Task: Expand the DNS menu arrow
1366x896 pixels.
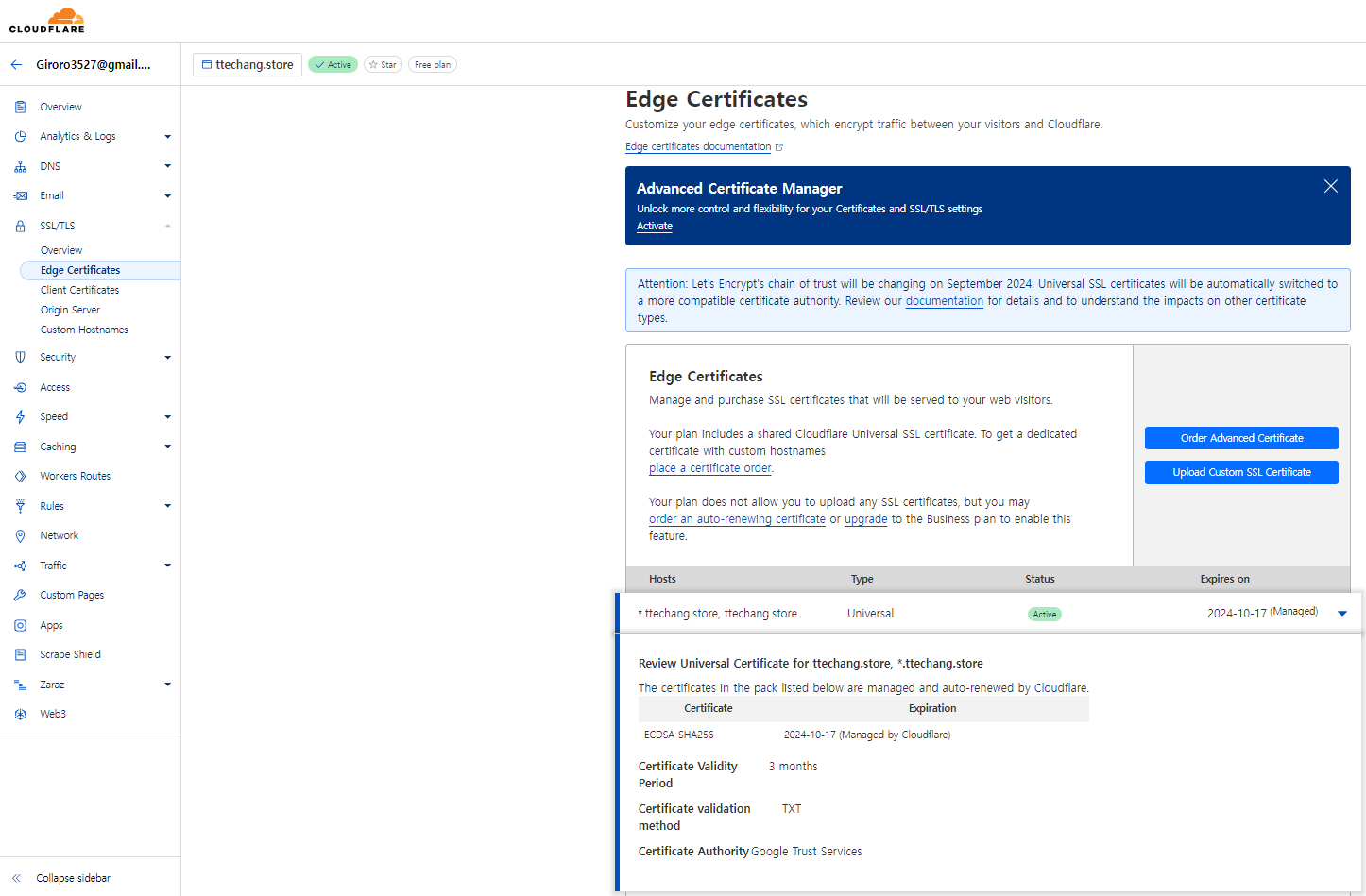Action: [x=168, y=166]
